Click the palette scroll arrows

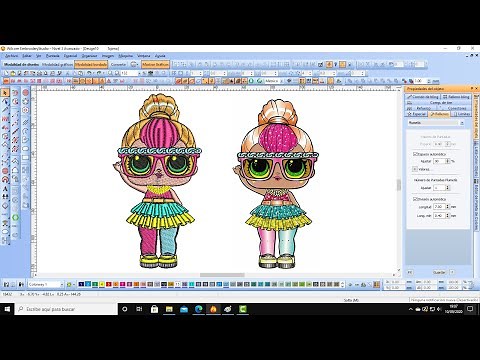343,284
